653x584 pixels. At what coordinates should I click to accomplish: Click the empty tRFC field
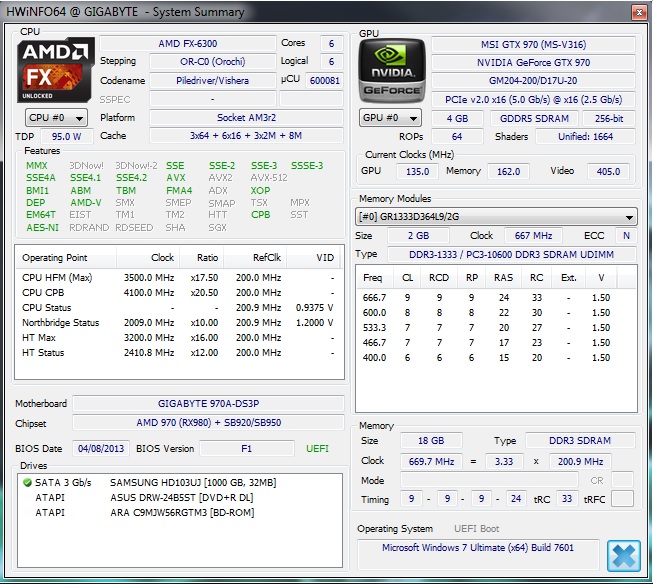pyautogui.click(x=622, y=499)
